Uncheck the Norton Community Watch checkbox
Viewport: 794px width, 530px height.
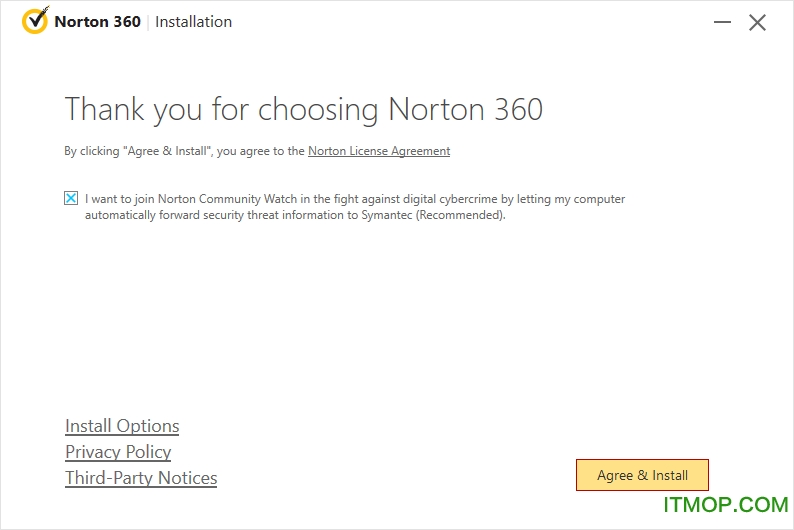pos(71,198)
